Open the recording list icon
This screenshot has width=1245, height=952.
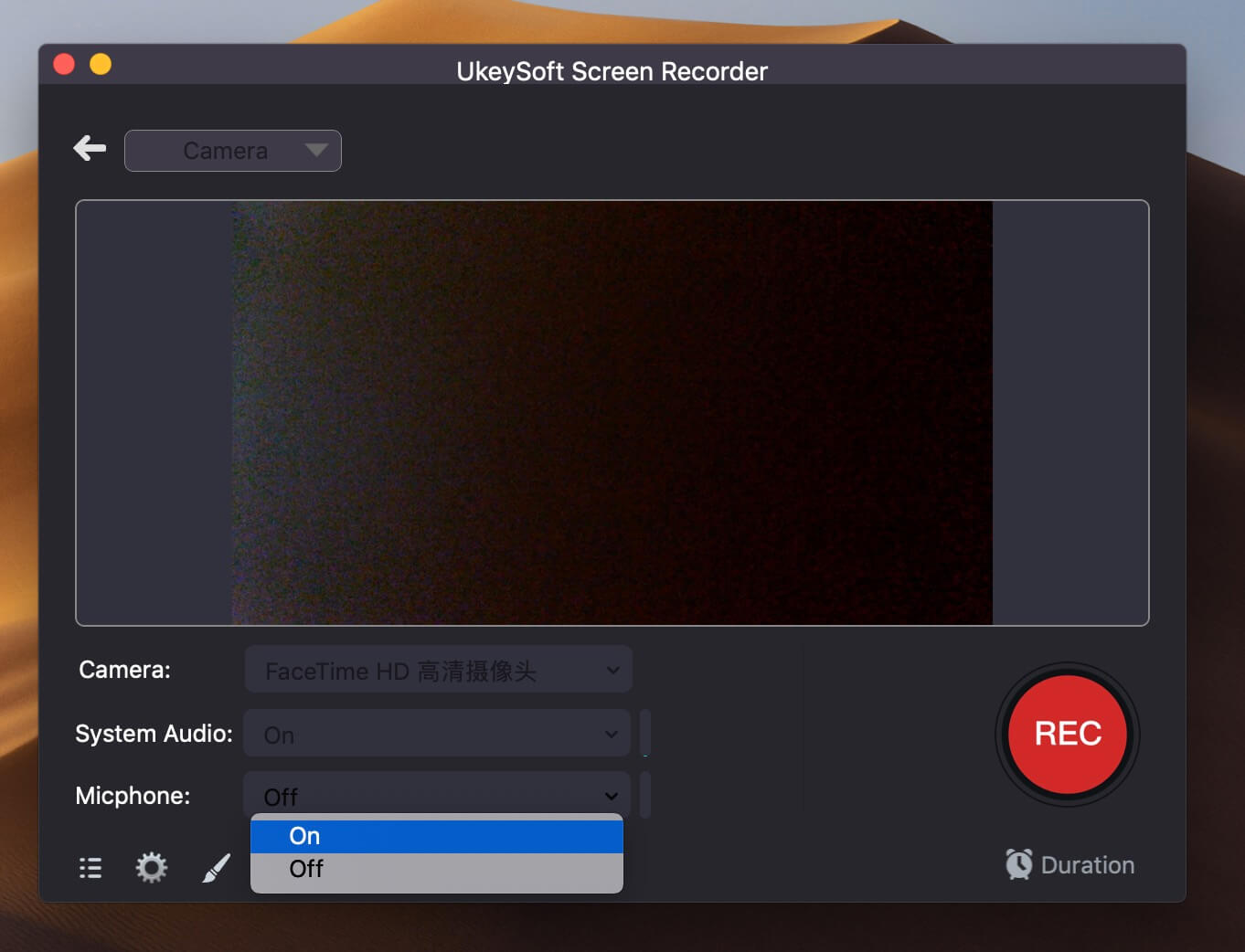point(90,867)
